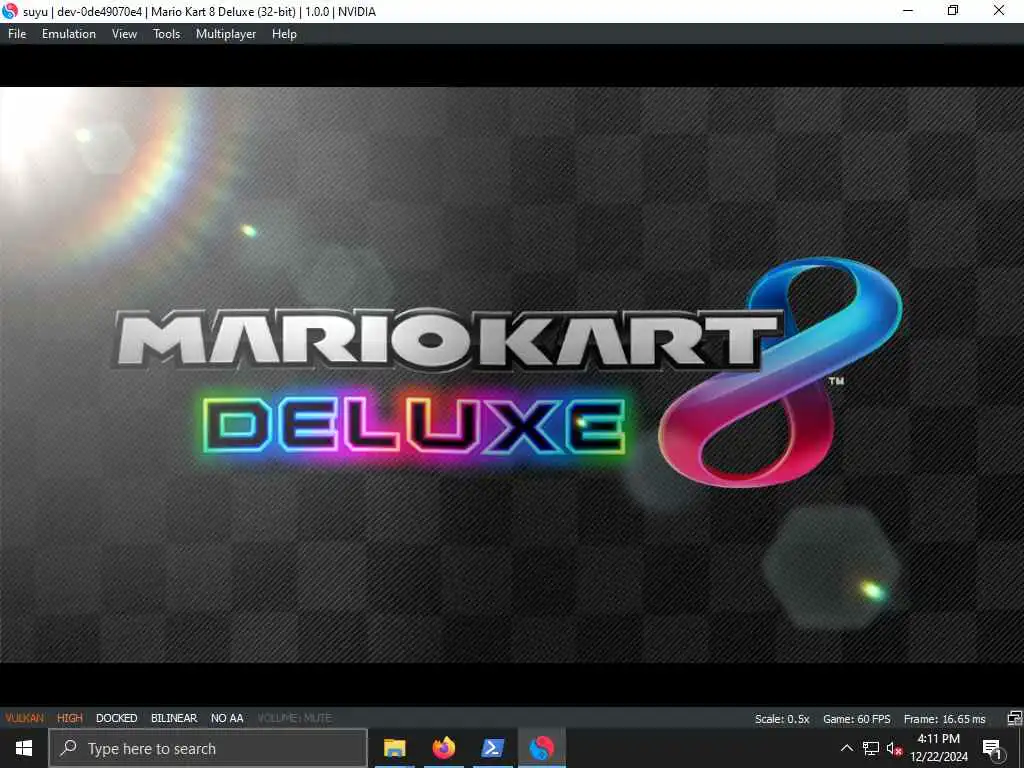Open the Tools menu

point(167,34)
